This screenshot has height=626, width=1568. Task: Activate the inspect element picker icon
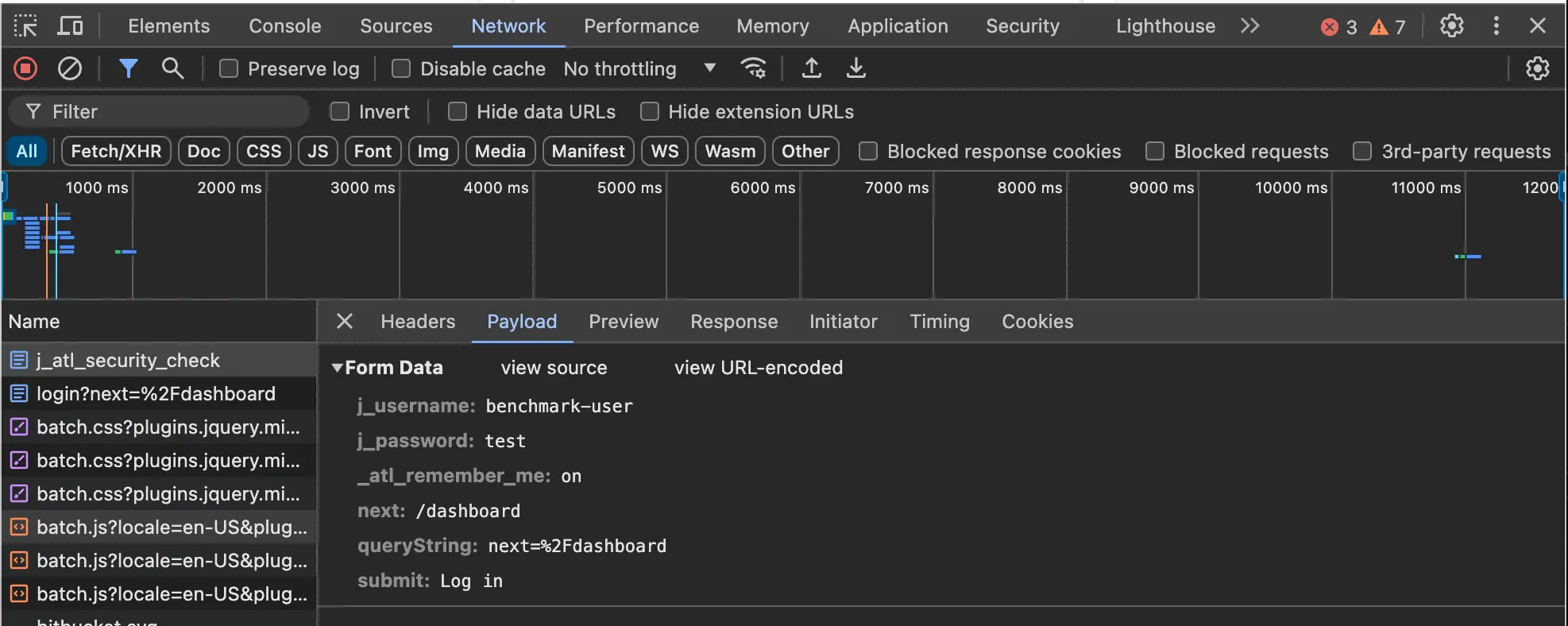(x=25, y=26)
